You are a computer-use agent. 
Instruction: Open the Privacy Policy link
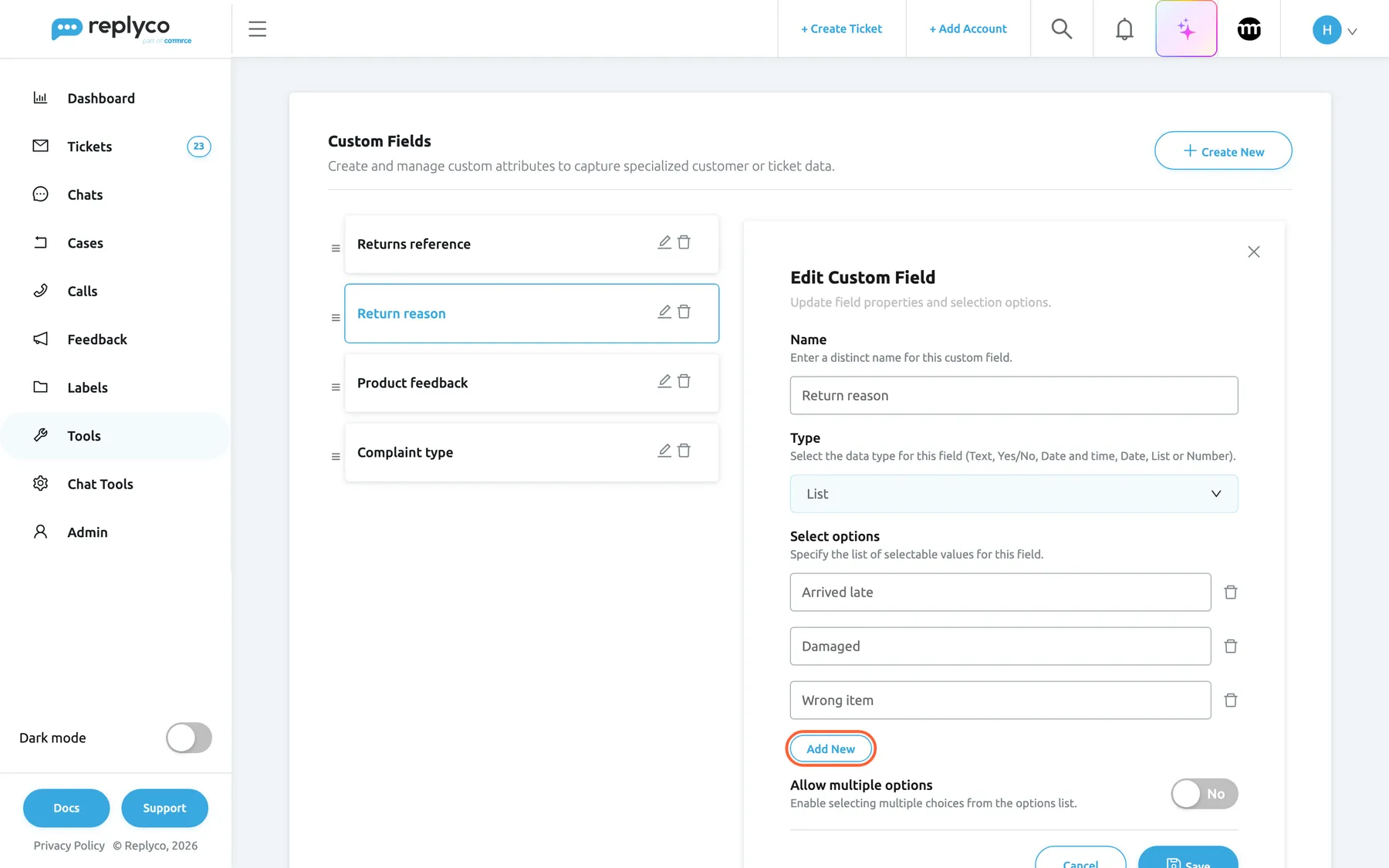pyautogui.click(x=69, y=846)
